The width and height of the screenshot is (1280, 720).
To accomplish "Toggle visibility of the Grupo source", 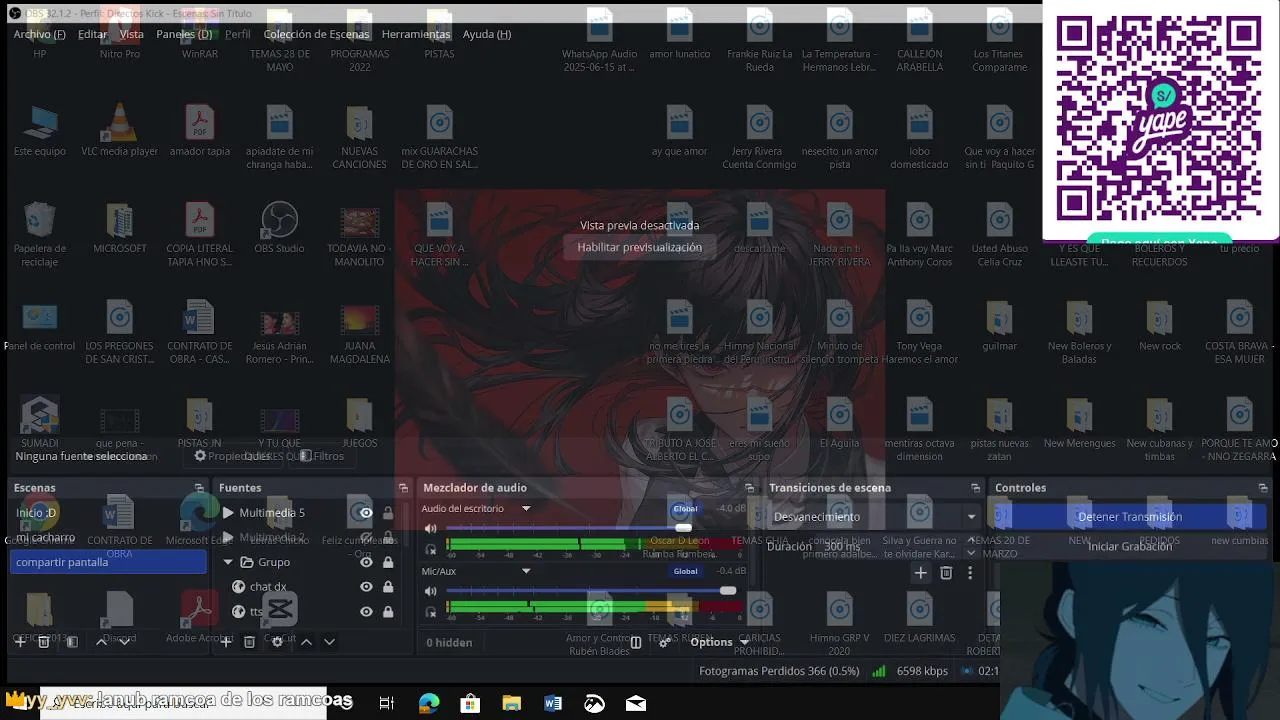I will pos(366,562).
